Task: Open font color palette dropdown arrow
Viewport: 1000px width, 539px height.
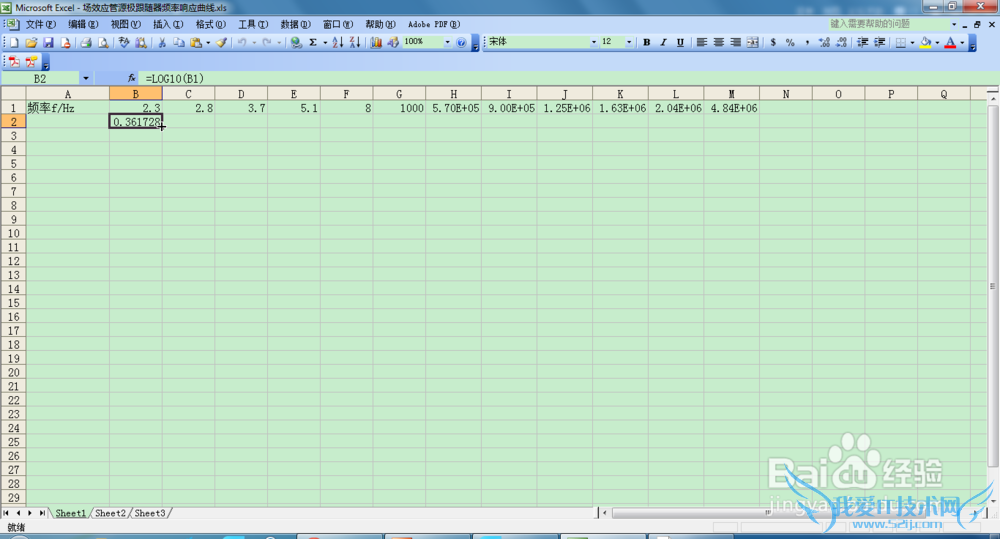Action: coord(962,43)
